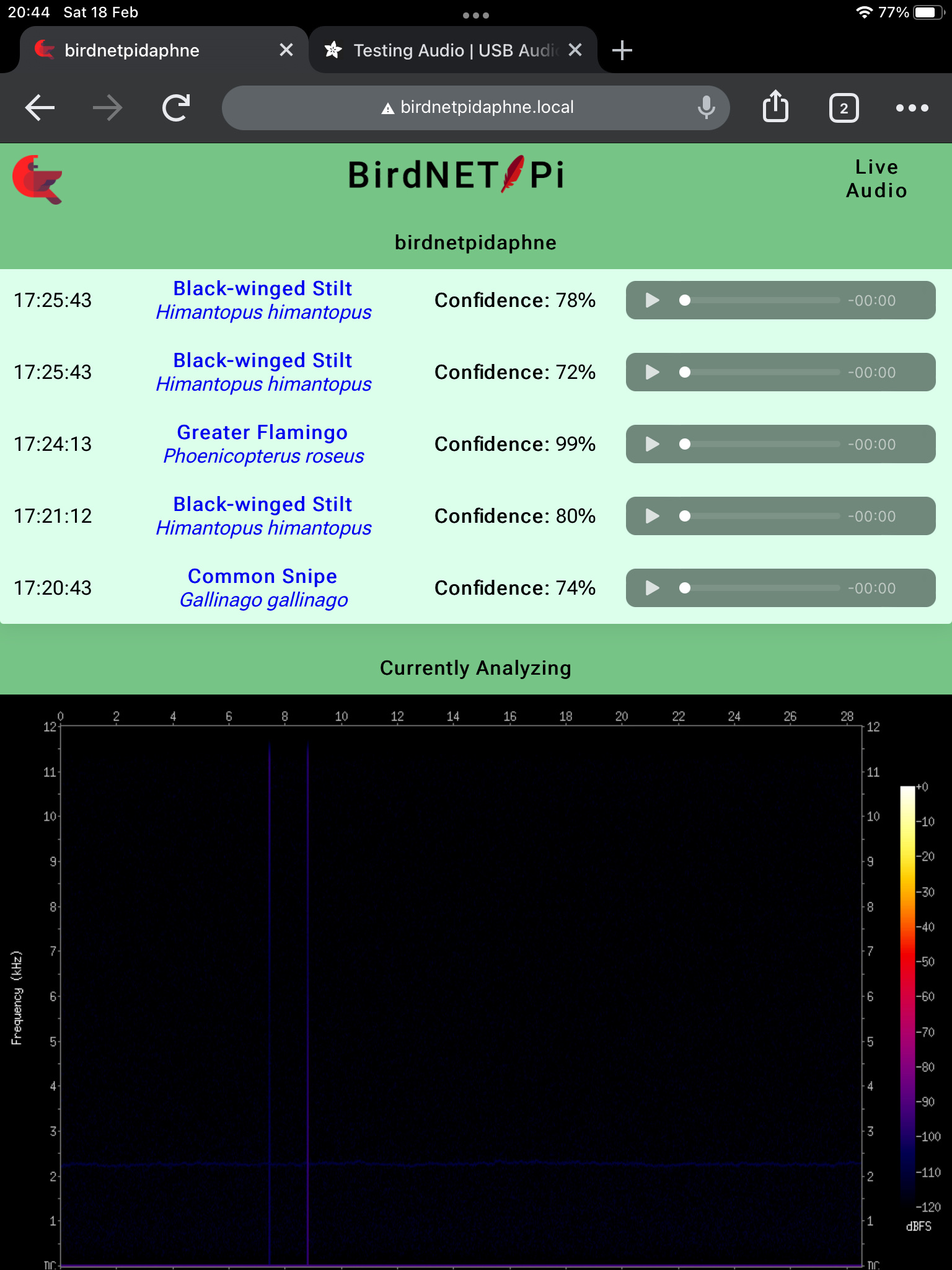Click audio seek bar of Greater Flamingo row

pyautogui.click(x=761, y=445)
